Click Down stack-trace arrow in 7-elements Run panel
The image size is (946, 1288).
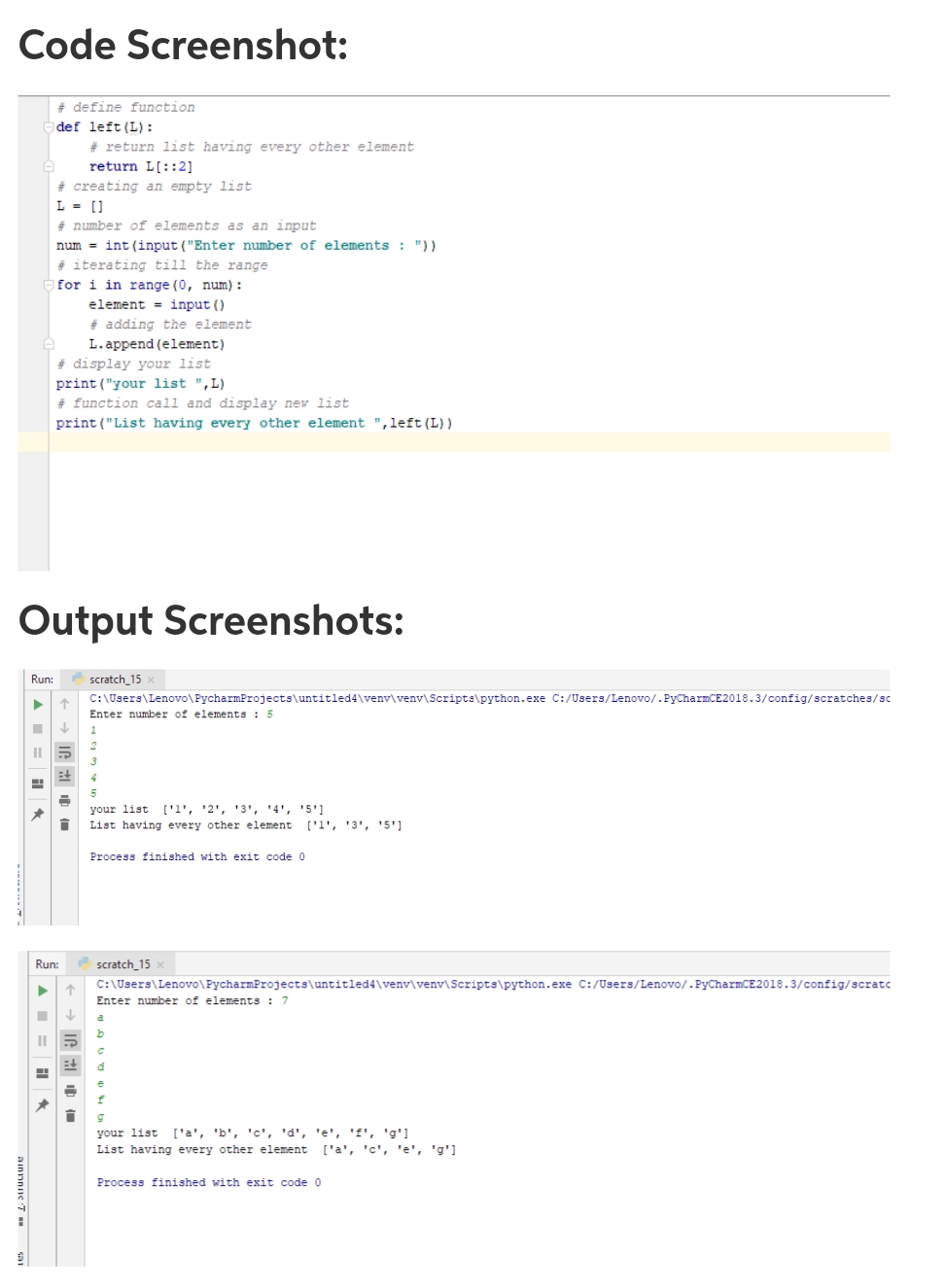tap(70, 1015)
